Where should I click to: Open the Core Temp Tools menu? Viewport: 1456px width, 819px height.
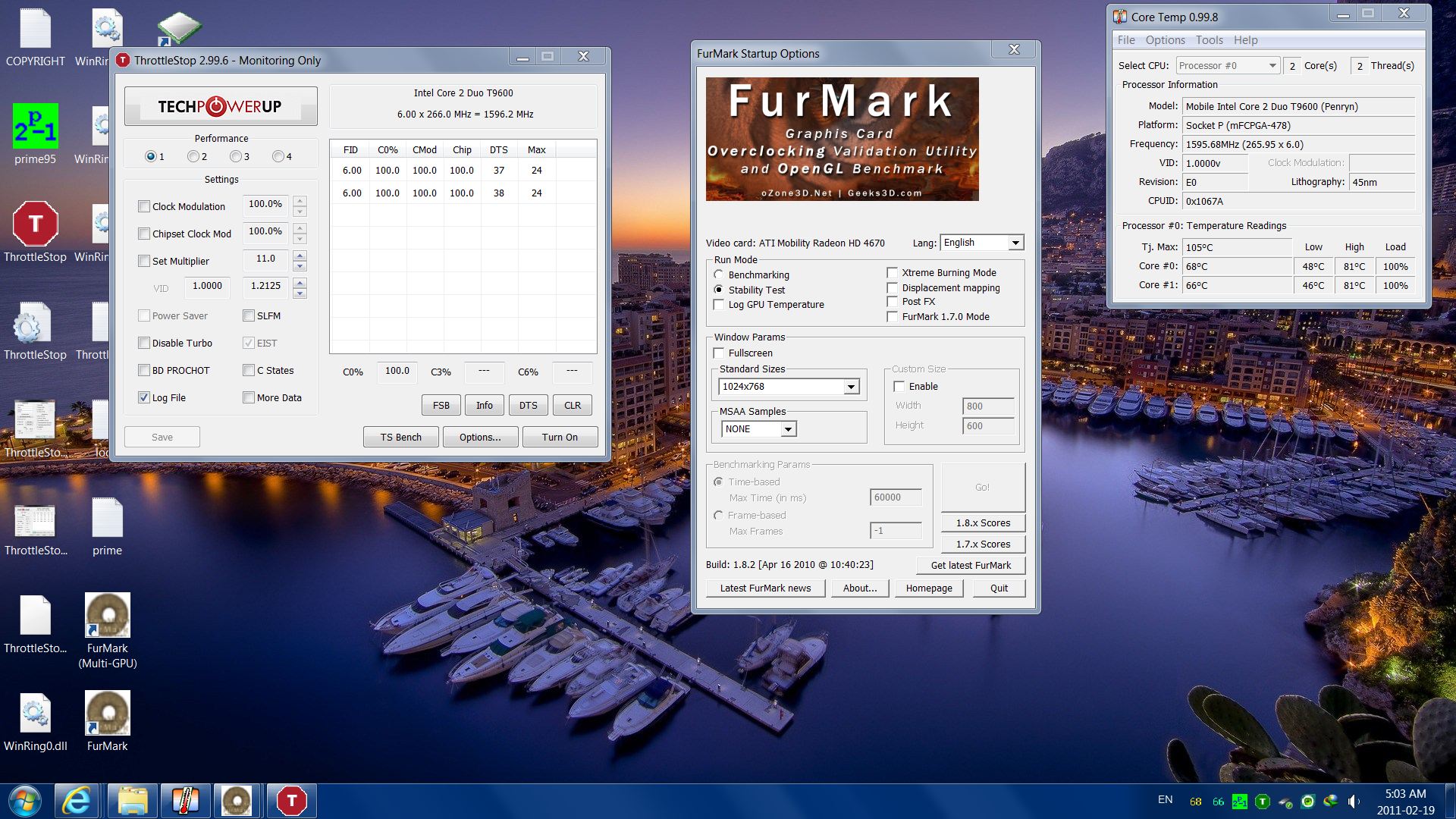(x=1210, y=40)
